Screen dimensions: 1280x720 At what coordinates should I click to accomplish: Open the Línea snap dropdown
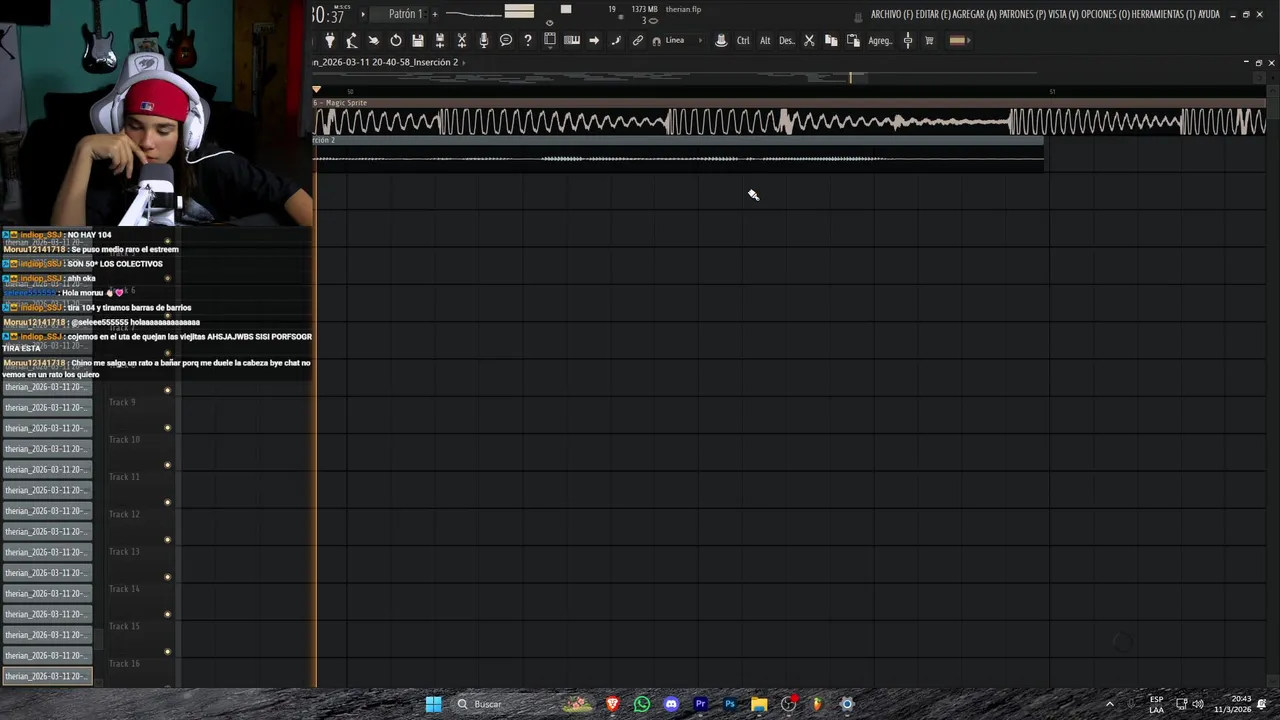(684, 41)
